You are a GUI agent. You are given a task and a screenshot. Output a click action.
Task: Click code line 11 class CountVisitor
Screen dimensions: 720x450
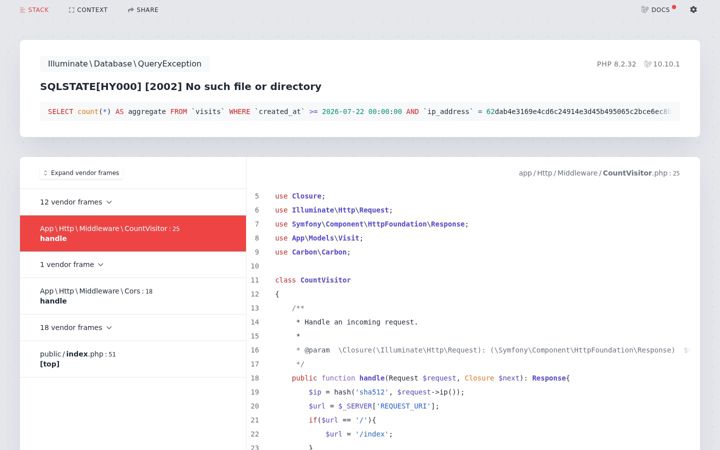pos(313,280)
